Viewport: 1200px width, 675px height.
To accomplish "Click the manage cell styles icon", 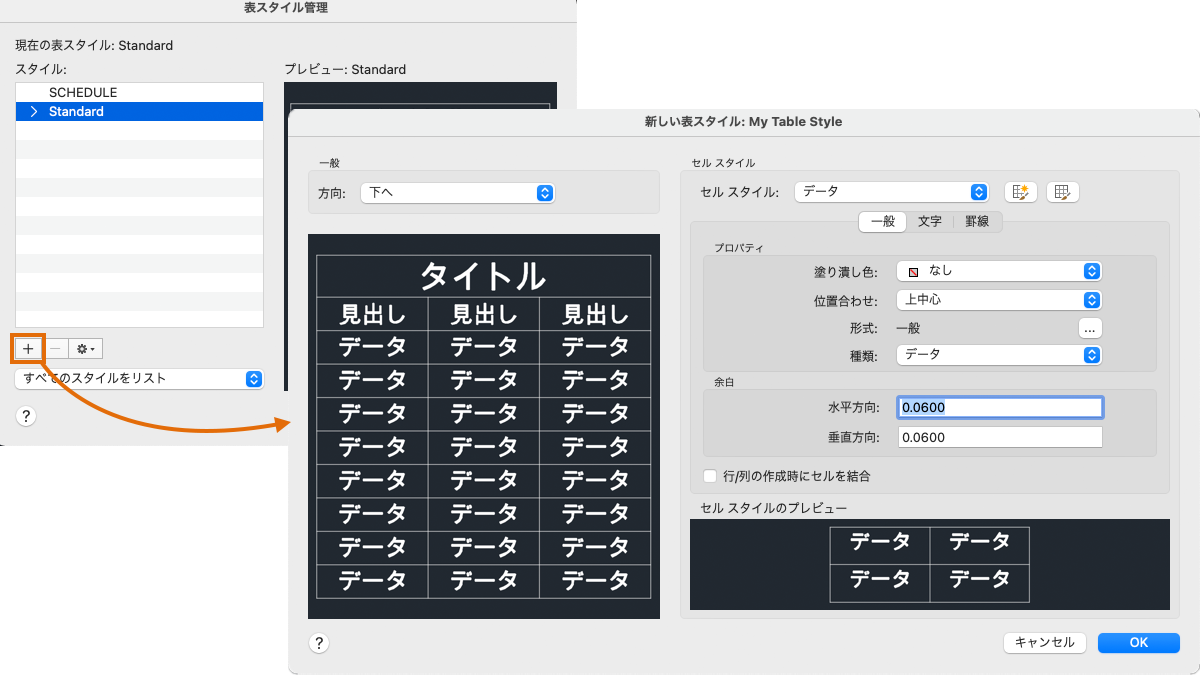I will (1063, 192).
